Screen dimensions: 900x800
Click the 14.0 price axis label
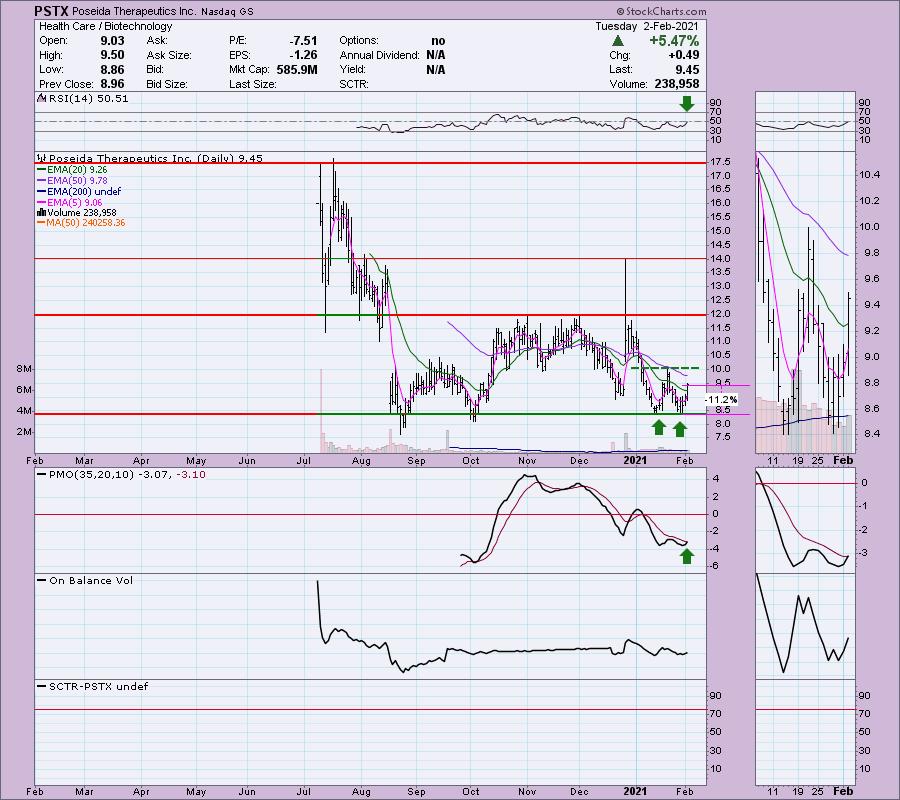click(x=720, y=259)
